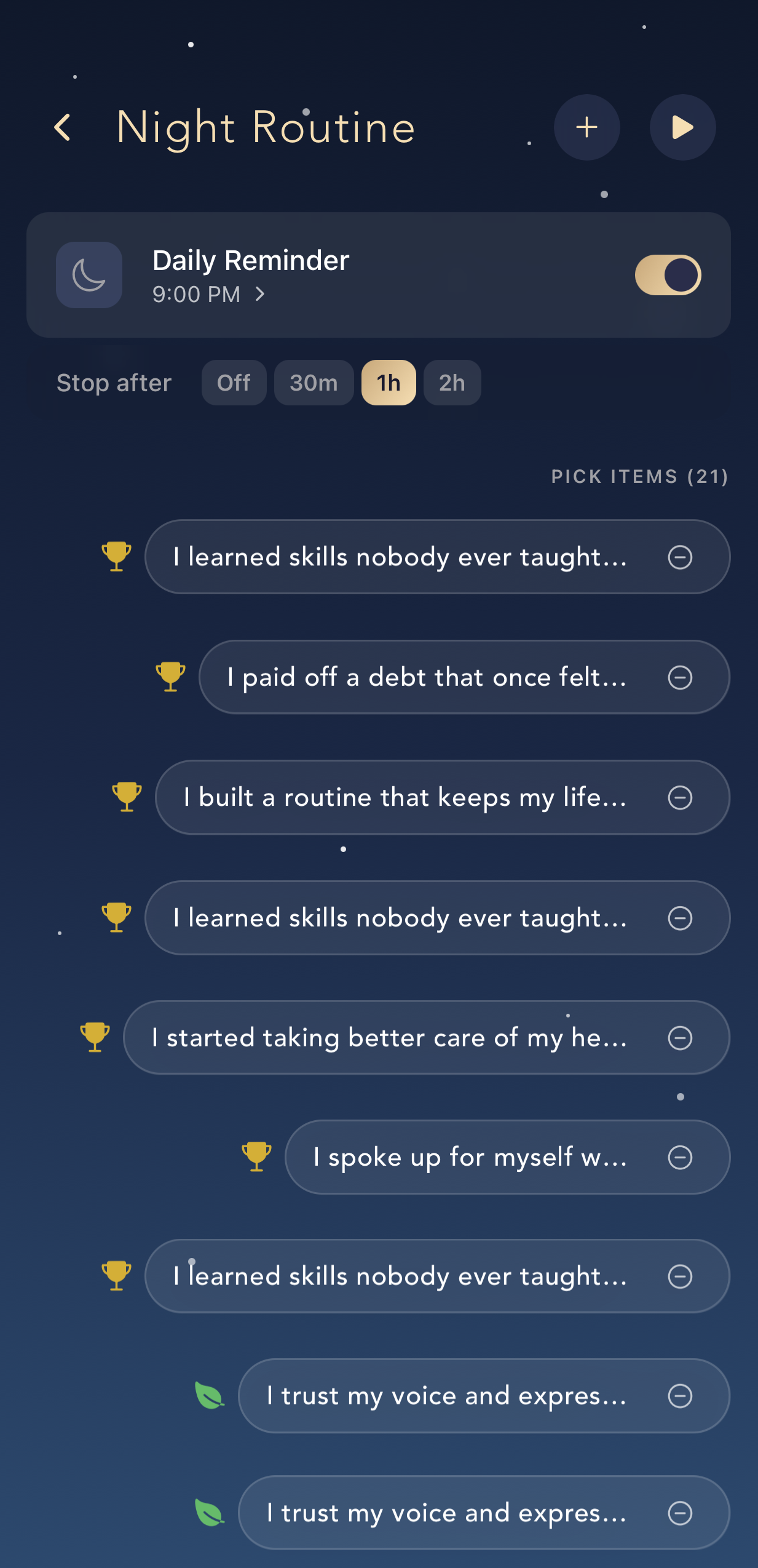Open the 'I built a routine that keeps my life' item
Image resolution: width=758 pixels, height=1568 pixels.
click(406, 798)
